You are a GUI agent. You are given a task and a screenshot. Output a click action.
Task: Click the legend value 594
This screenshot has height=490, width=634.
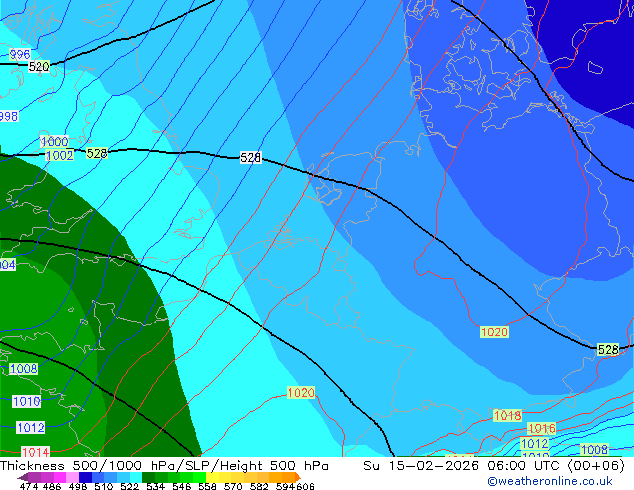[x=285, y=486]
